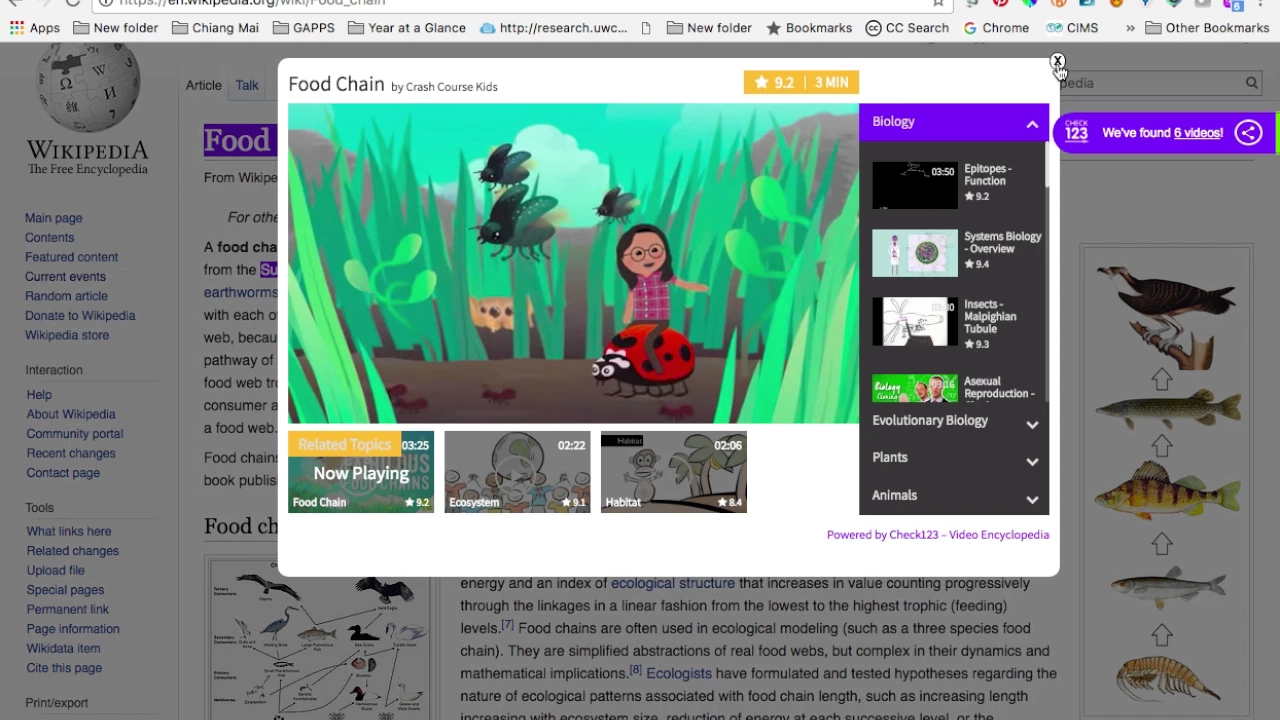Go to Wikipedia Main page

tap(54, 218)
